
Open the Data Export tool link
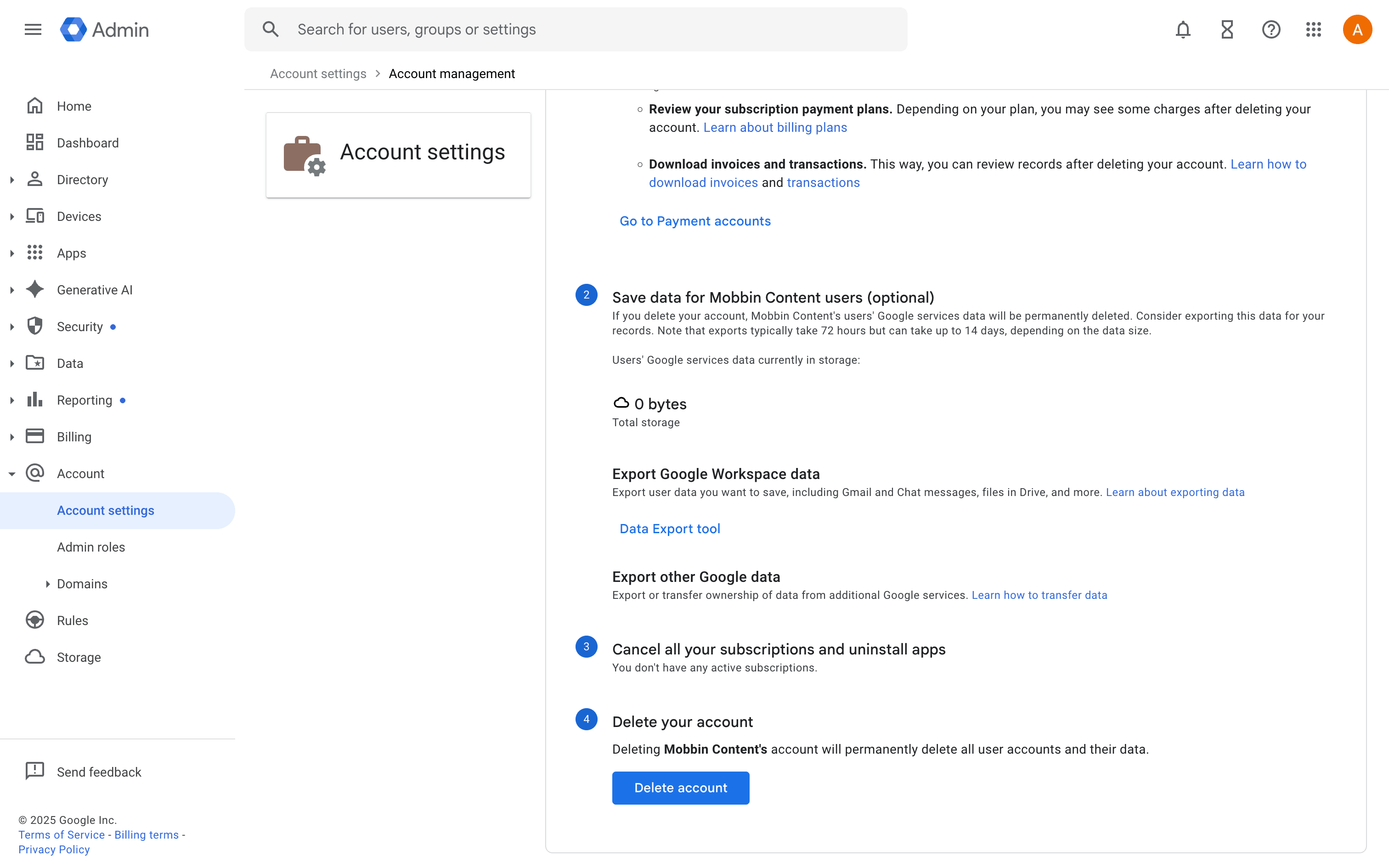(669, 529)
